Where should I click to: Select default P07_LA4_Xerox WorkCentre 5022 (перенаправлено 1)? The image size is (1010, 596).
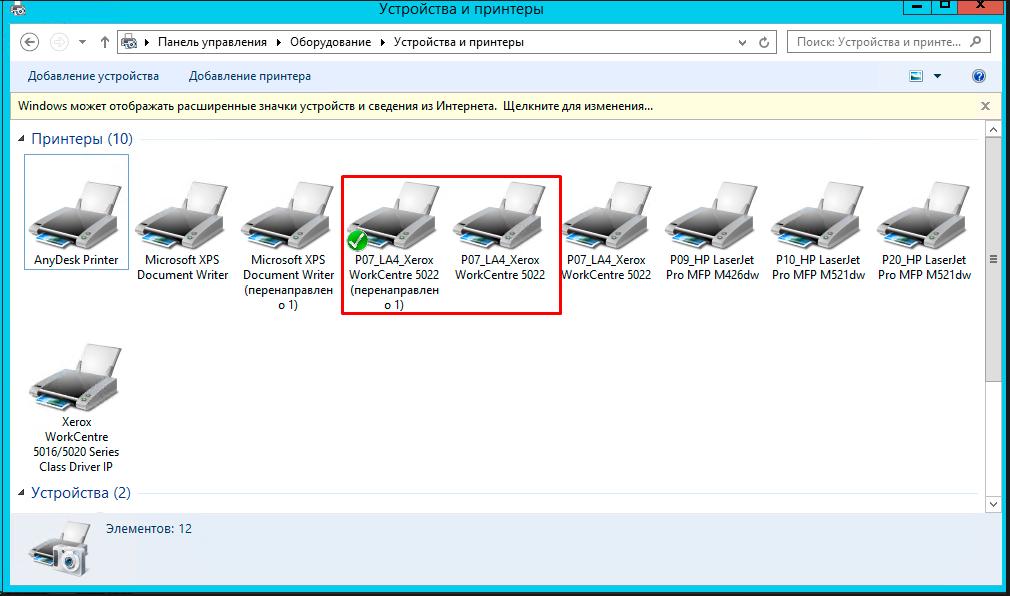click(x=394, y=246)
